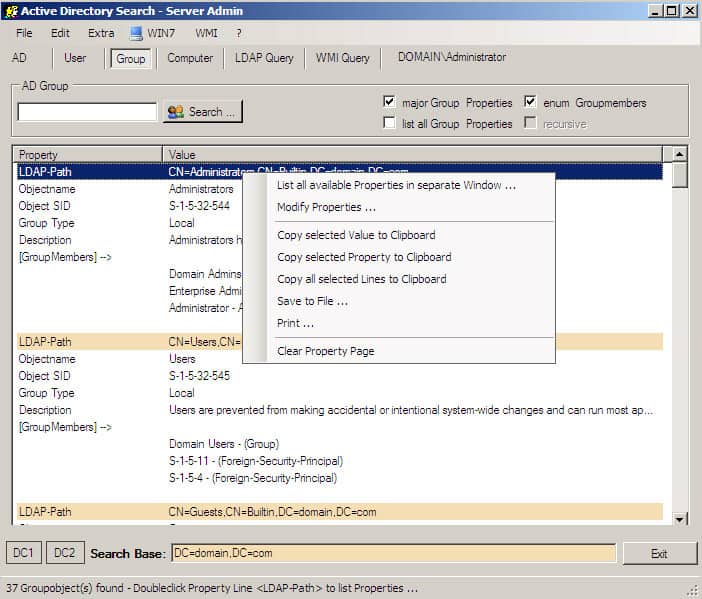Image resolution: width=702 pixels, height=599 pixels.
Task: Switch to the User tab
Action: pyautogui.click(x=75, y=58)
